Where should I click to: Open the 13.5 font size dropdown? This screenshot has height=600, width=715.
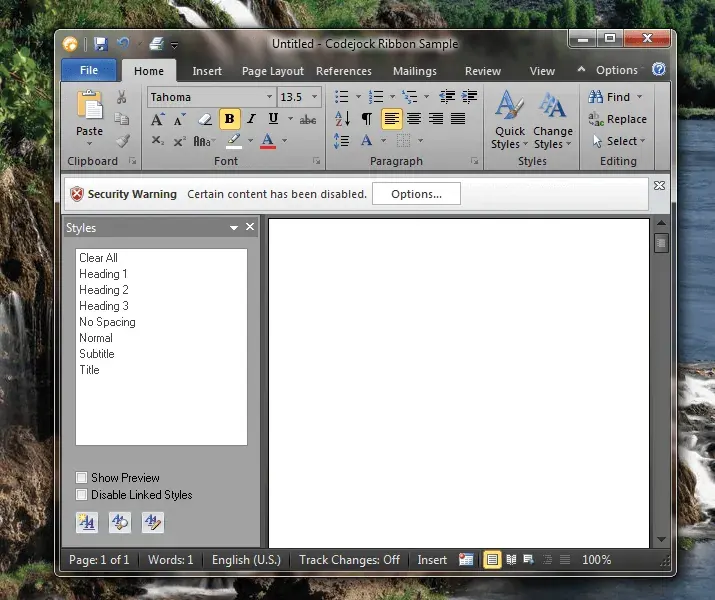[x=315, y=97]
